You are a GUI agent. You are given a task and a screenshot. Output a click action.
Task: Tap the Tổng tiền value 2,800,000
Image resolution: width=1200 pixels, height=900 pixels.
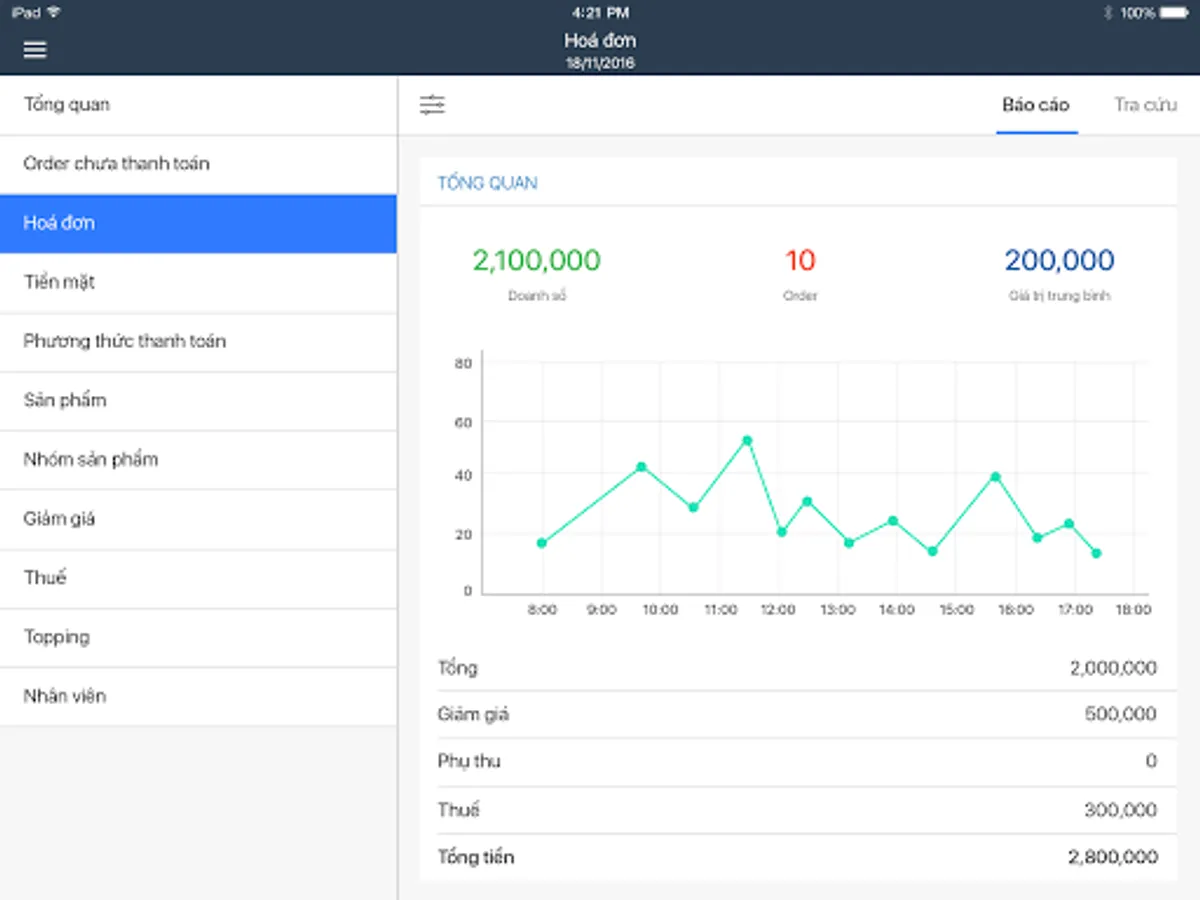point(1113,857)
